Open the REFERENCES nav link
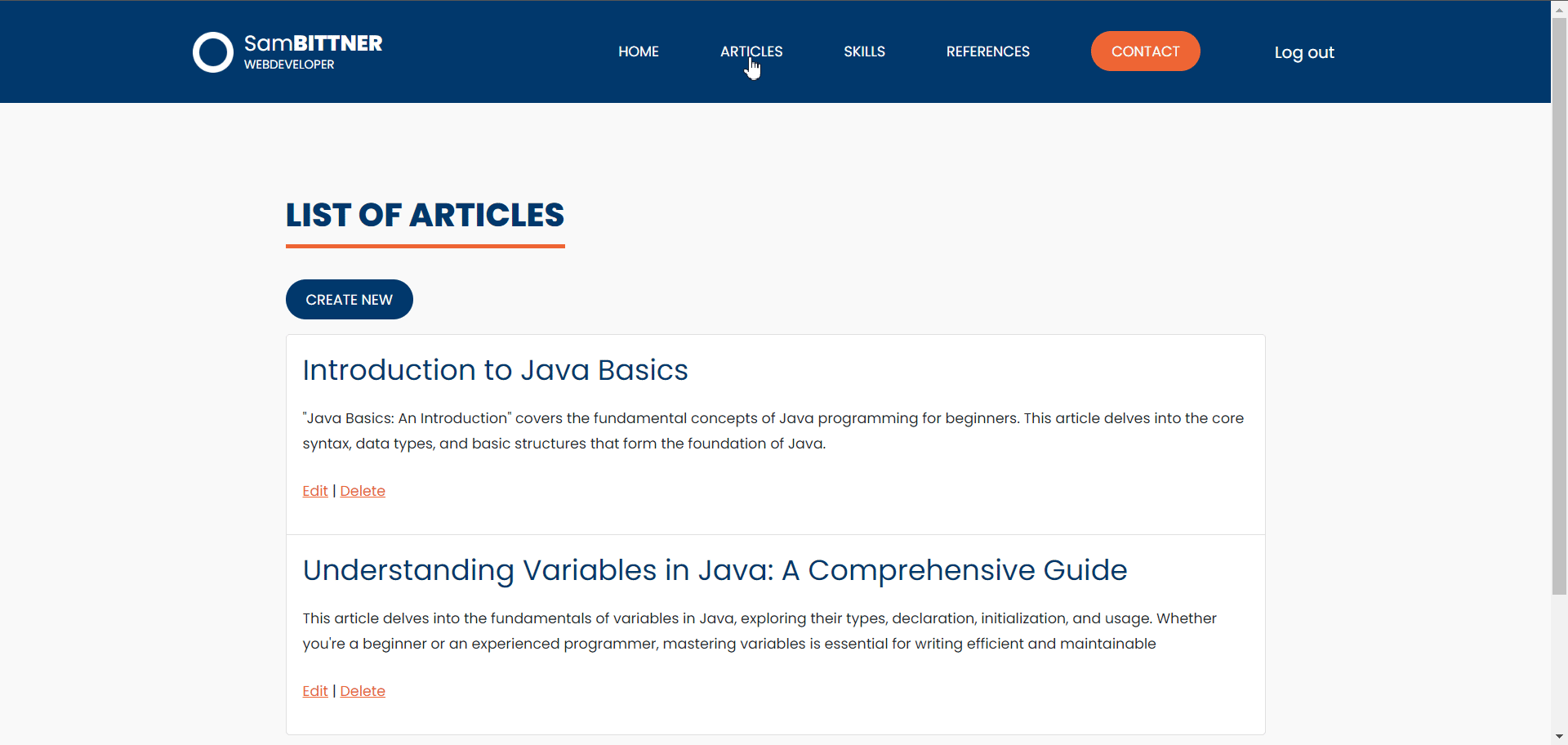The image size is (1568, 745). click(x=987, y=51)
